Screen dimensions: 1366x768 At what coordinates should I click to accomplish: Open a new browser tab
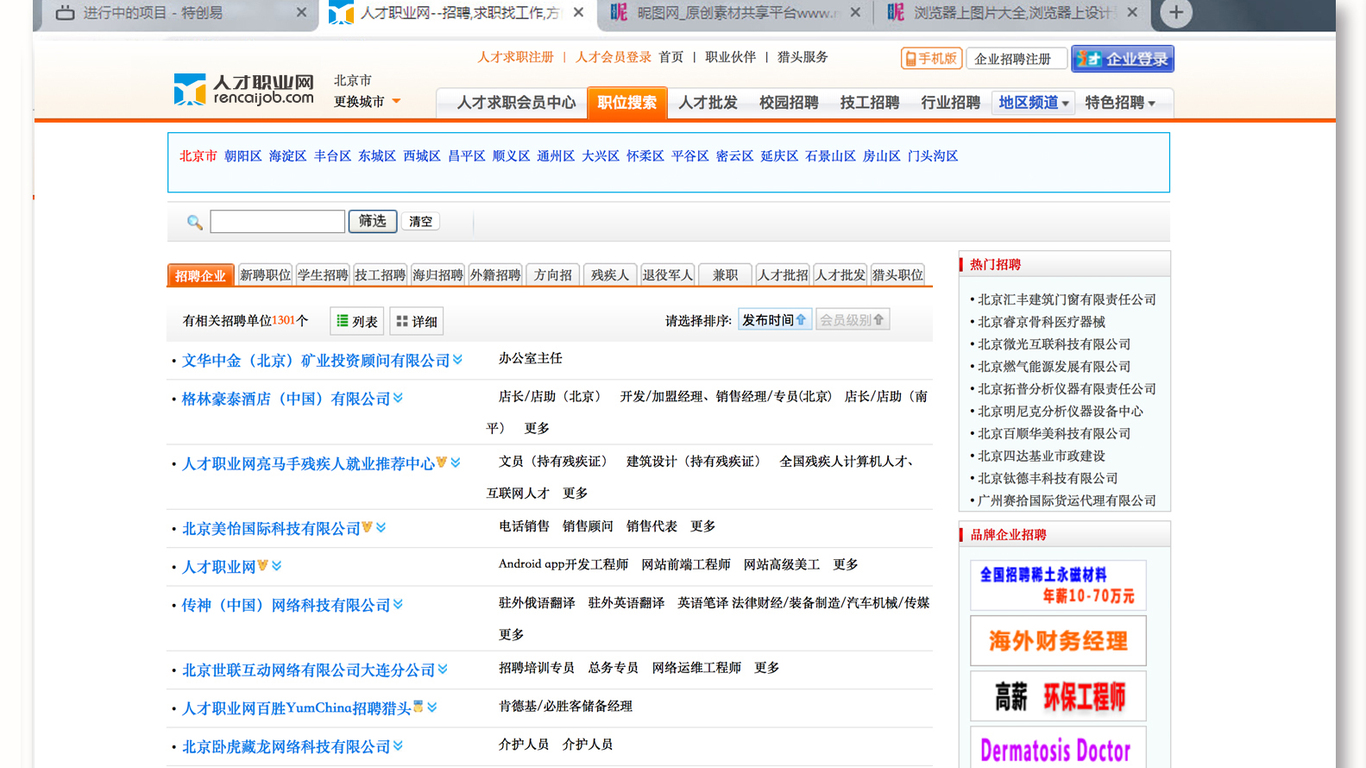click(x=1176, y=13)
